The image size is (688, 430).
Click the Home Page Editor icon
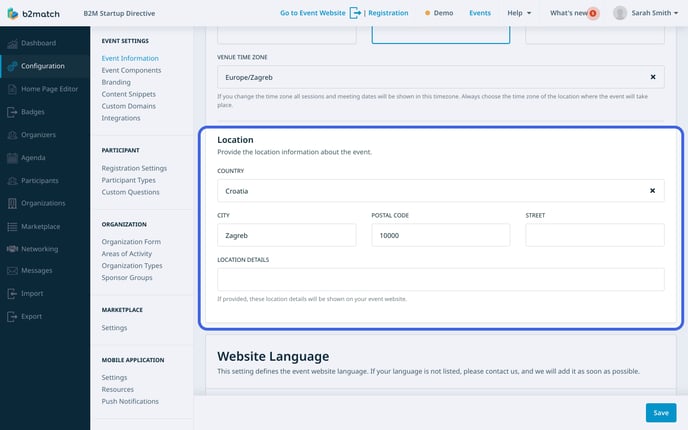(x=12, y=89)
